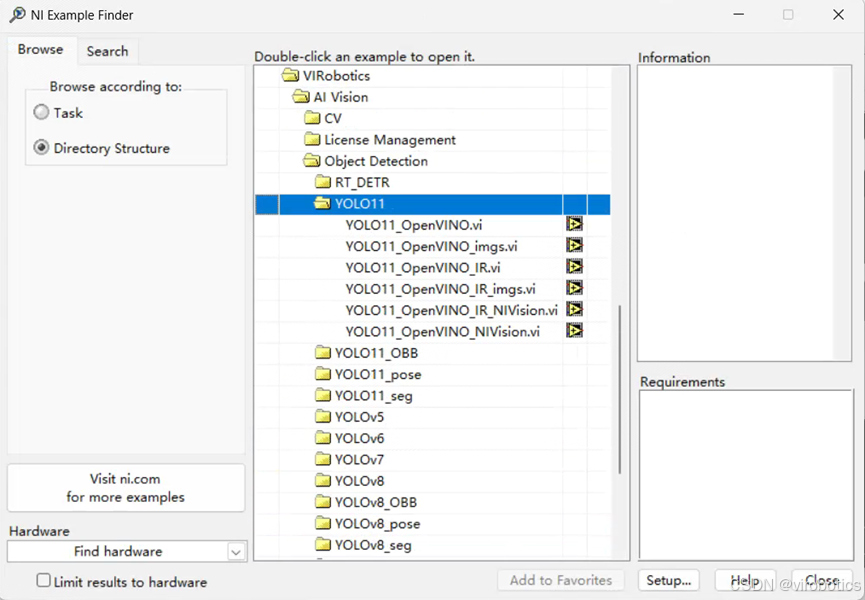Open the Setup... button

tap(669, 580)
